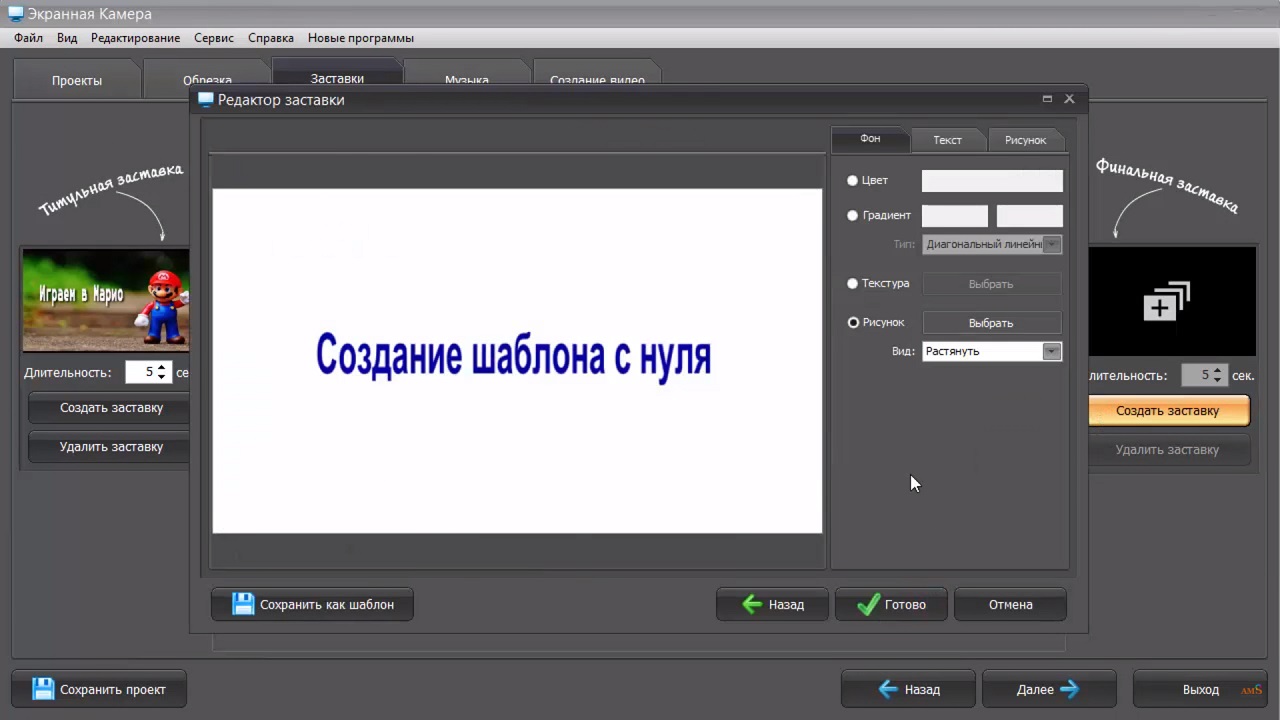
Task: Select the Цвет radio button
Action: tap(853, 181)
